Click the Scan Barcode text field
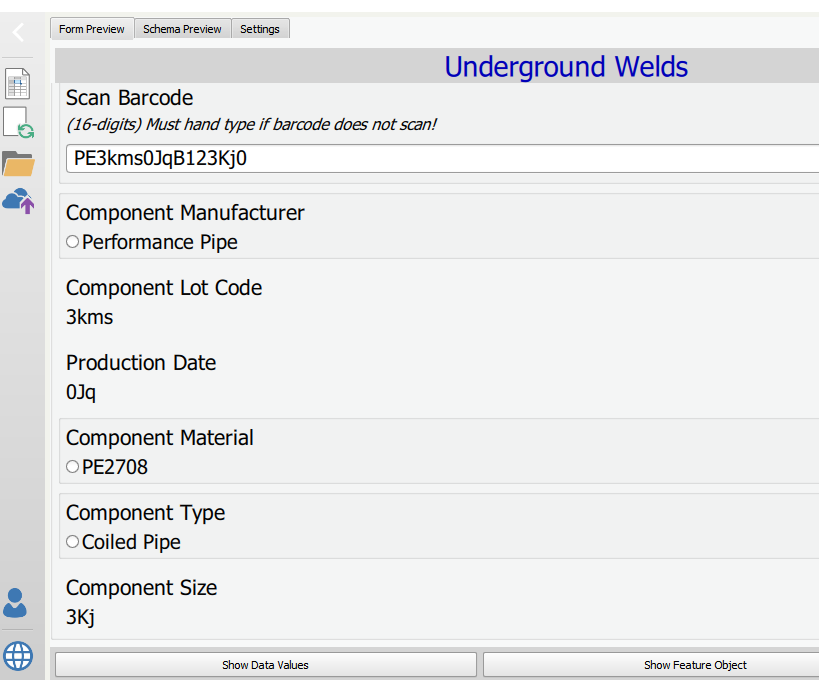Viewport: 831px width, 680px height. [x=443, y=158]
